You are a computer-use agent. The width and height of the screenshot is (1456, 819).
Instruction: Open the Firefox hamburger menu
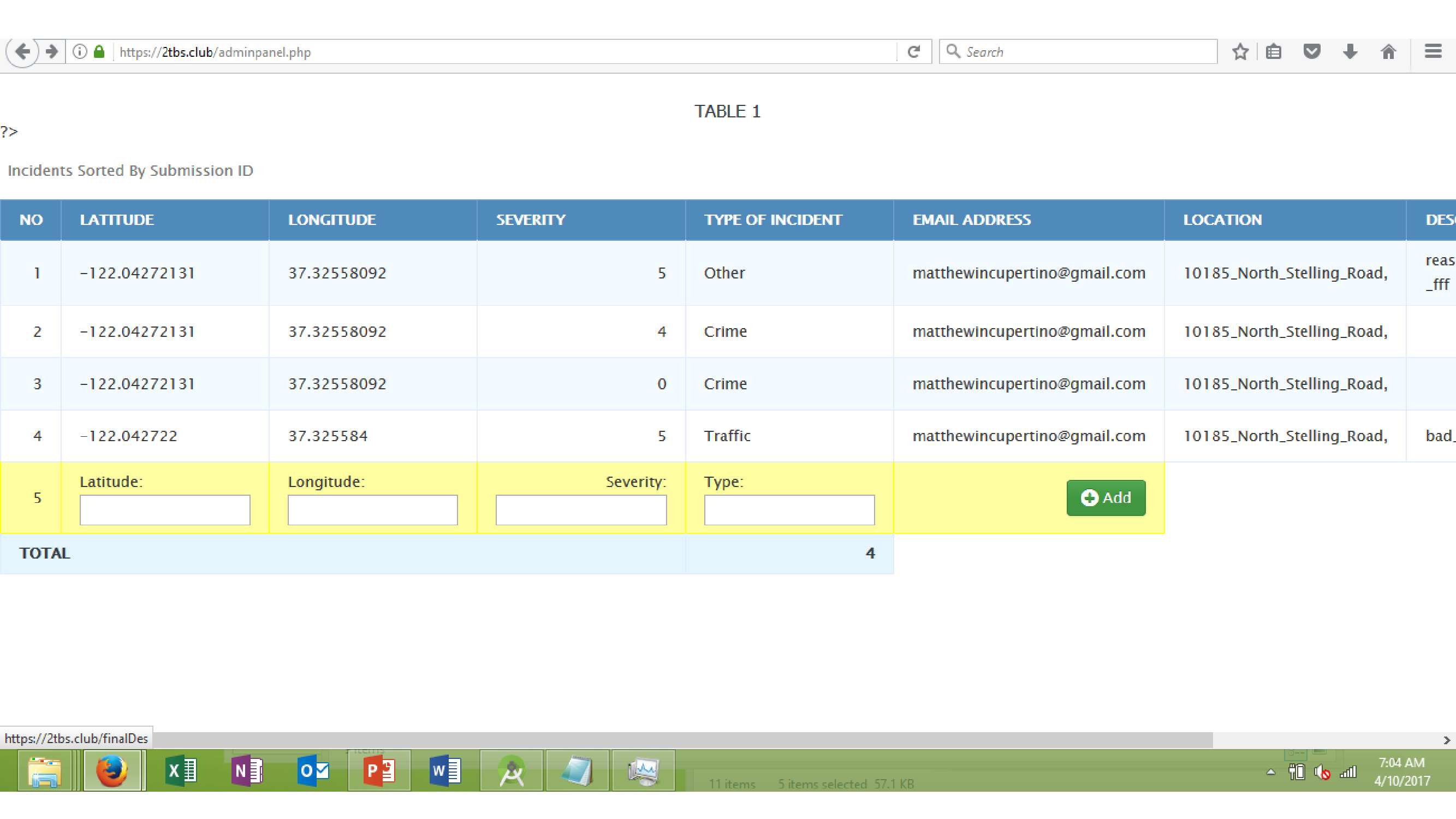tap(1433, 52)
